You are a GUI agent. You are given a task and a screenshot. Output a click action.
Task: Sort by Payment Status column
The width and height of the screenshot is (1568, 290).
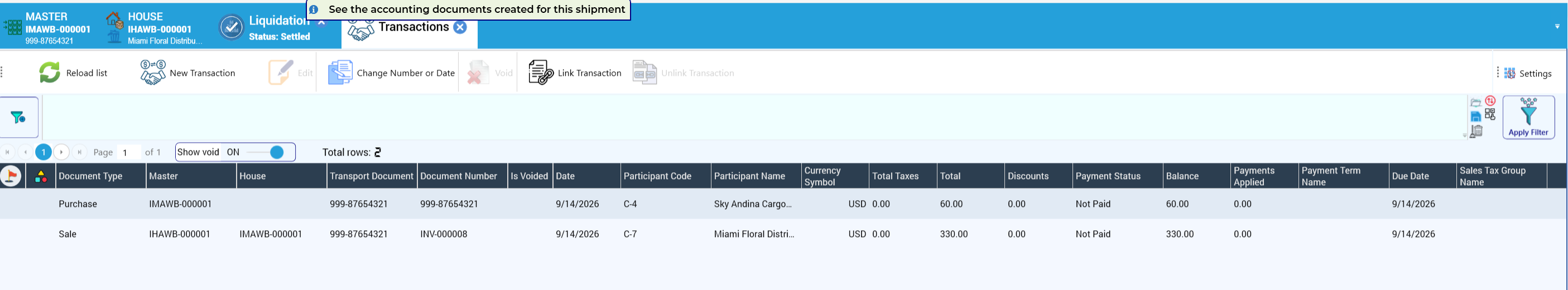click(1118, 176)
